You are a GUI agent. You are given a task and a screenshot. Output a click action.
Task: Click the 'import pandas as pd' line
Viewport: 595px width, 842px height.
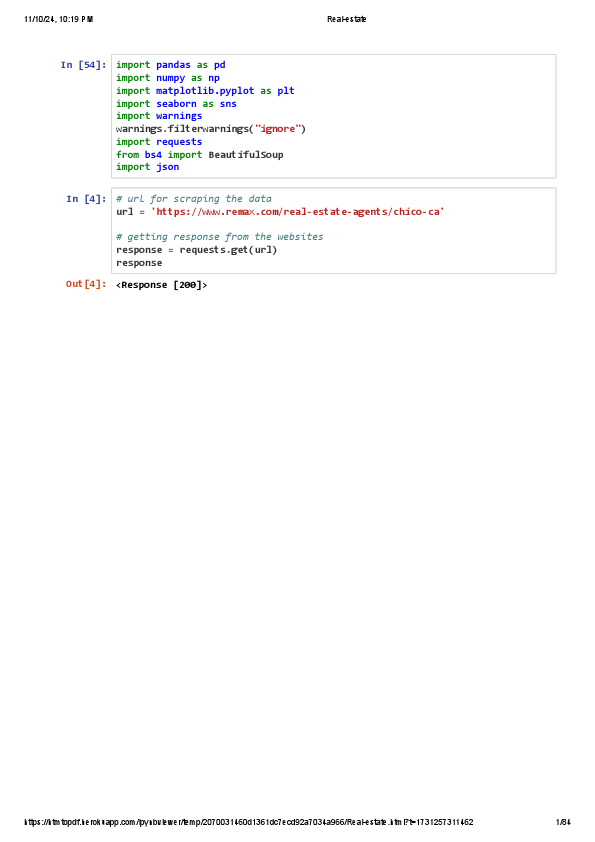171,65
